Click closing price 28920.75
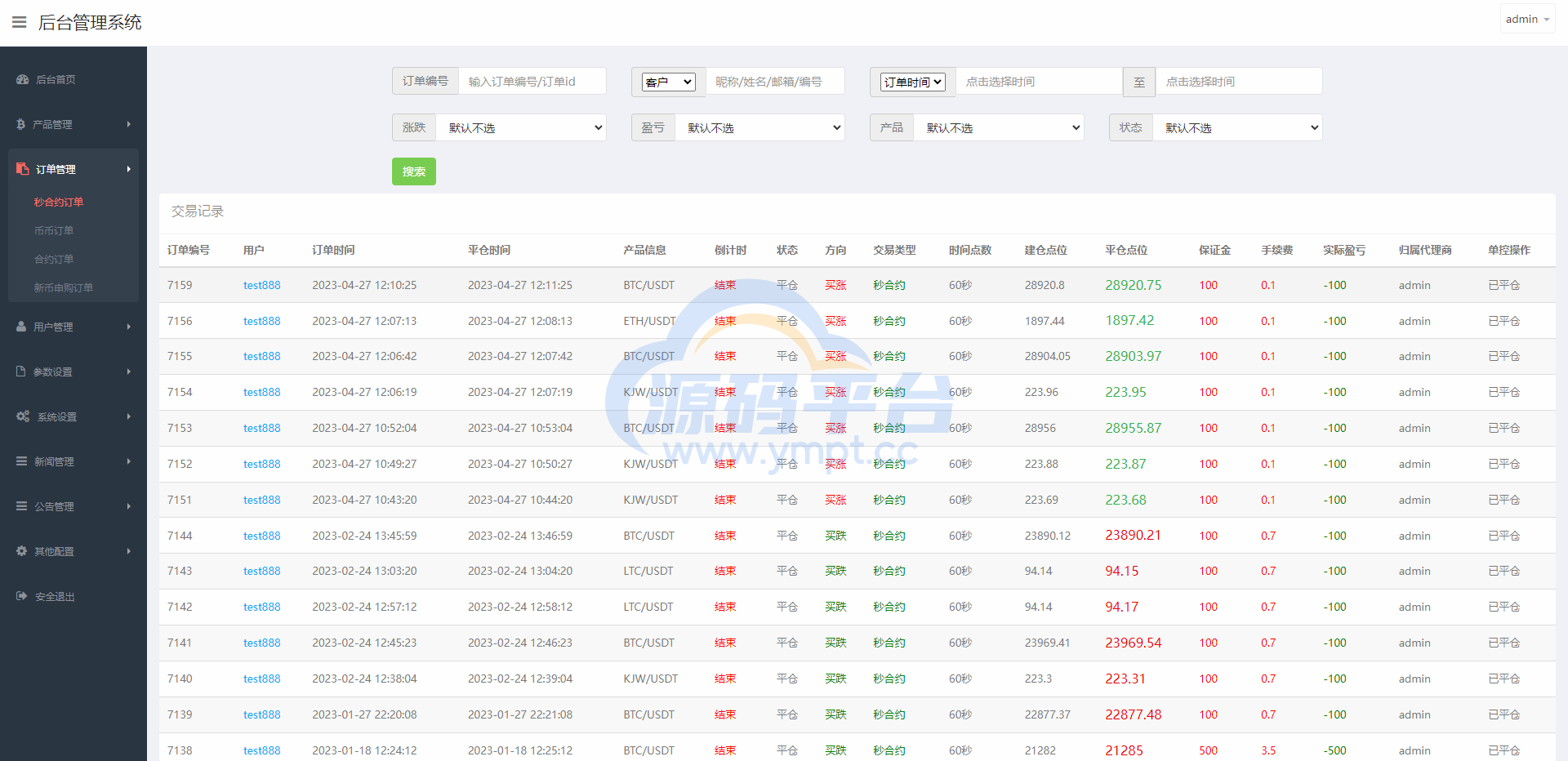Viewport: 1568px width, 761px height. pyautogui.click(x=1134, y=285)
